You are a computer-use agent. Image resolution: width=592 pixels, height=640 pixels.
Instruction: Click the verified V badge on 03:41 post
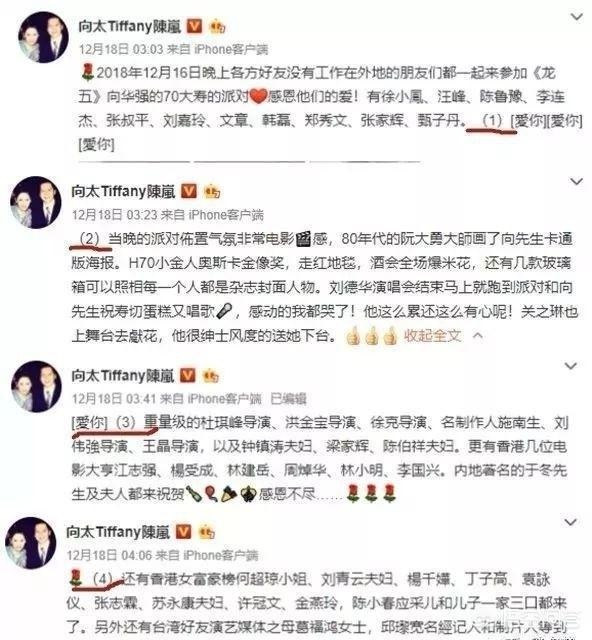click(x=187, y=375)
